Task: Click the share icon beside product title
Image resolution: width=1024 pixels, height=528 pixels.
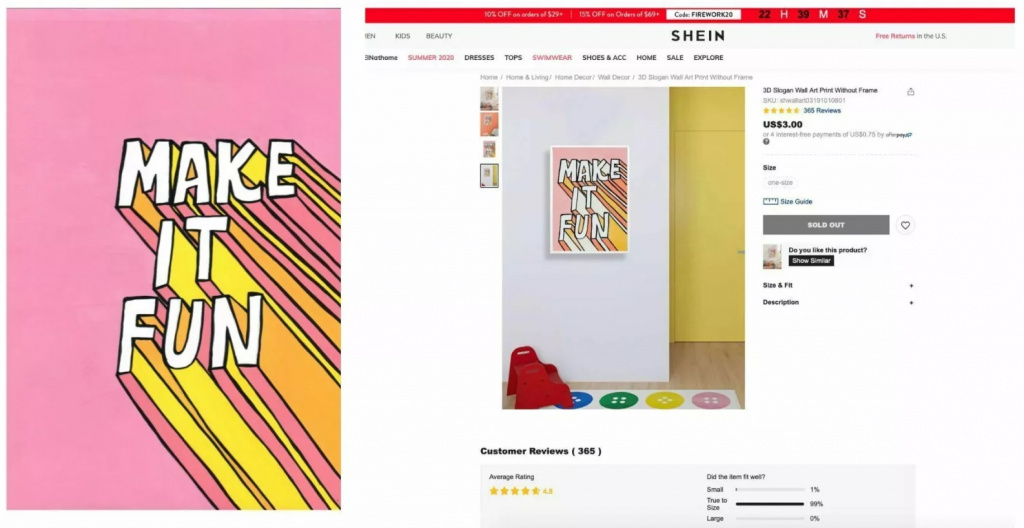Action: pyautogui.click(x=910, y=91)
